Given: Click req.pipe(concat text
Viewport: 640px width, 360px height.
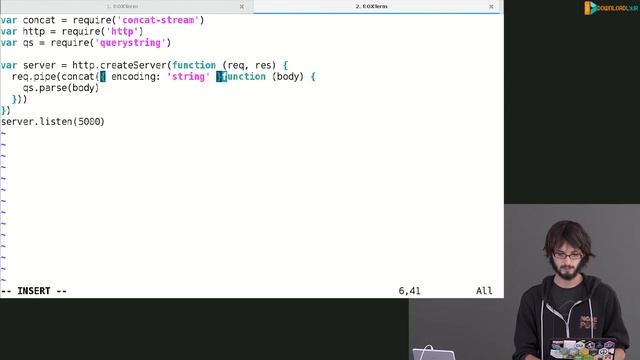Looking at the screenshot, I should tap(56, 77).
